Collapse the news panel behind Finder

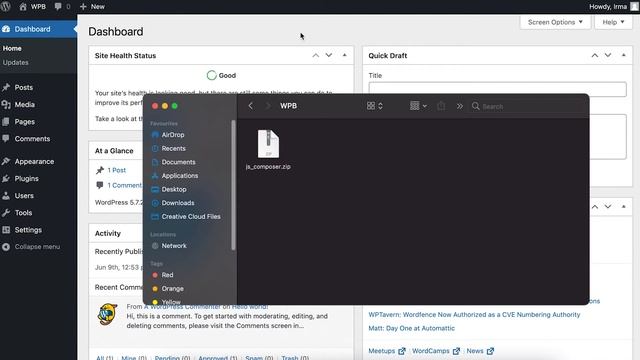(x=624, y=207)
